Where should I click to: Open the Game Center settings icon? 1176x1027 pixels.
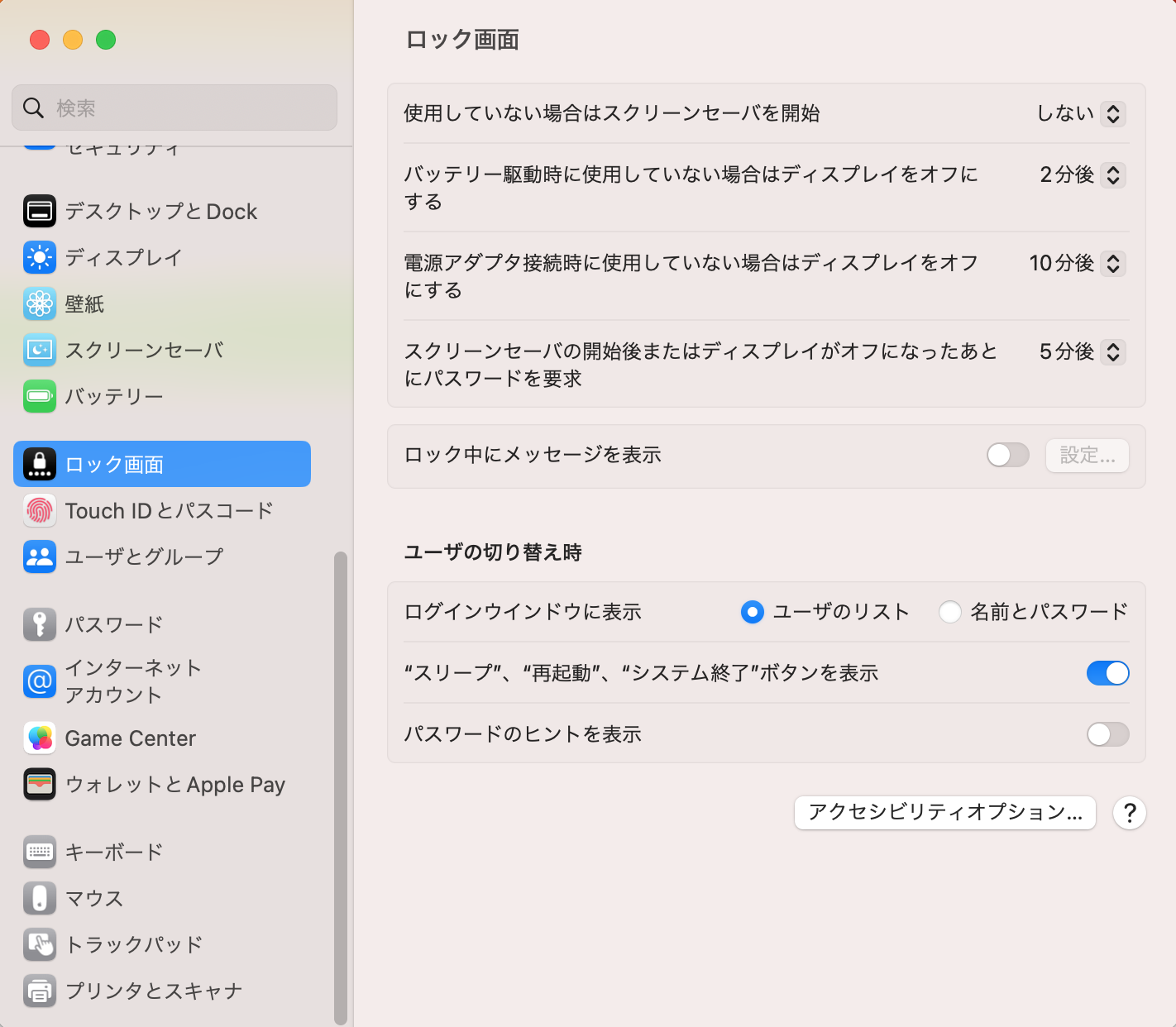click(39, 738)
